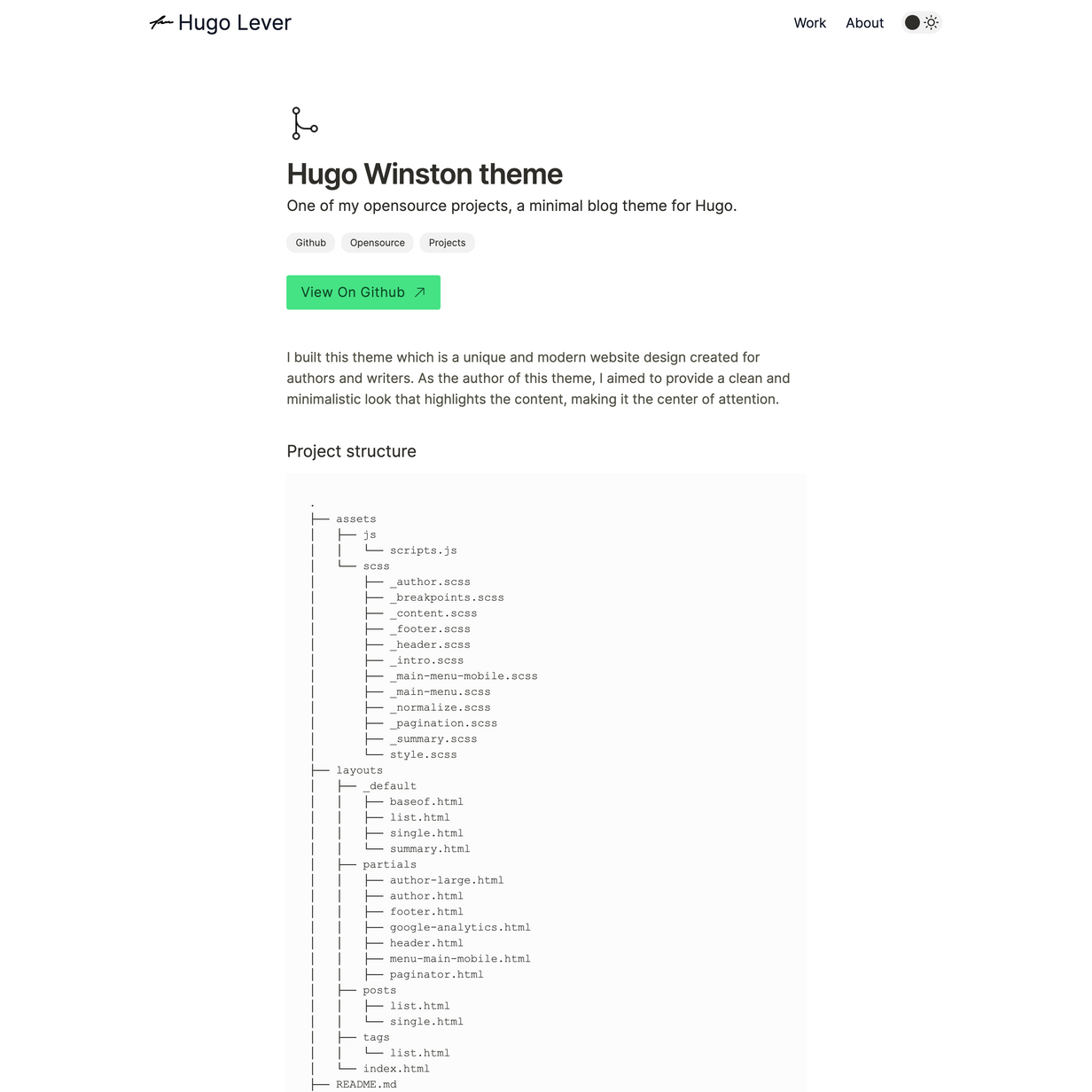Click the menu-main-mobile.html entry
The height and width of the screenshot is (1092, 1092).
(460, 960)
